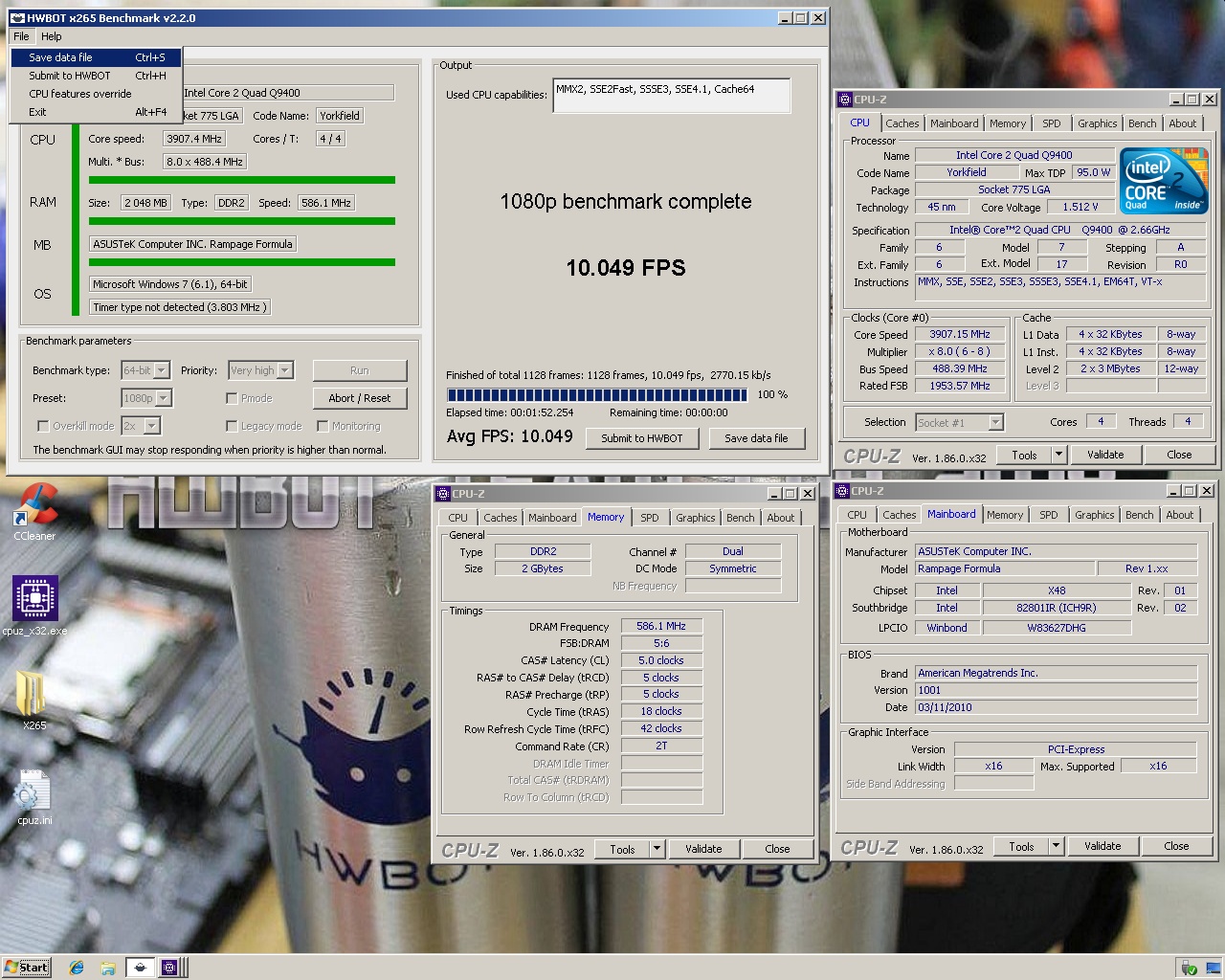Toggle the Legacy mode checkbox
Viewport: 1225px width, 980px height.
pos(232,426)
